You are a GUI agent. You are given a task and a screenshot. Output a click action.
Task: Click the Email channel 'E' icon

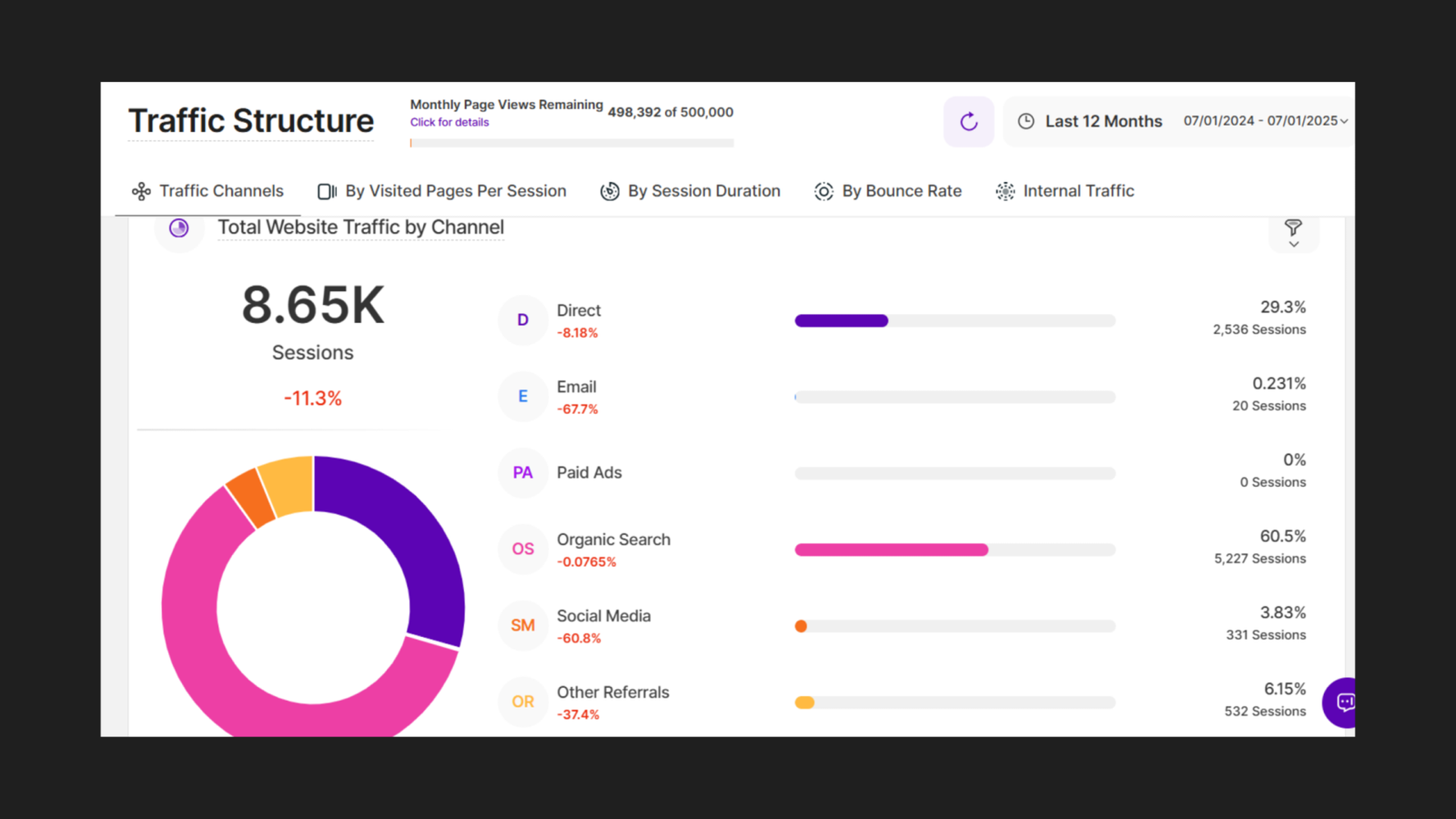pos(522,397)
